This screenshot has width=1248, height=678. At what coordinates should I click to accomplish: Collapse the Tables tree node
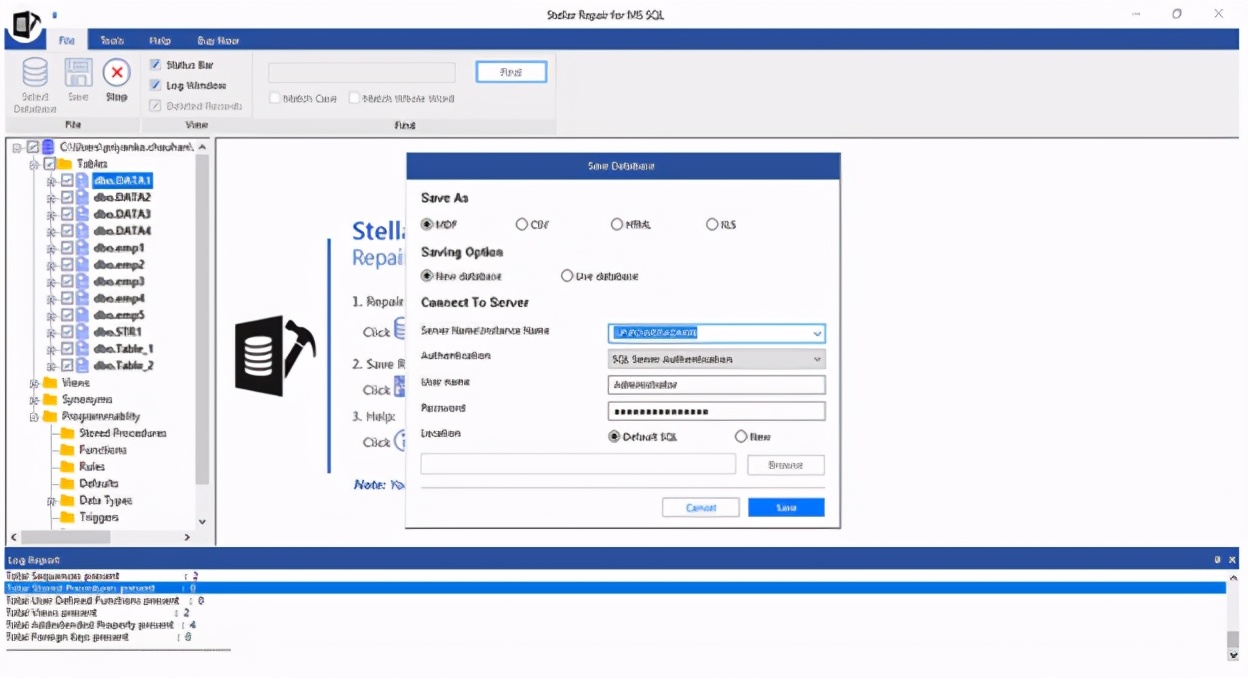click(34, 164)
